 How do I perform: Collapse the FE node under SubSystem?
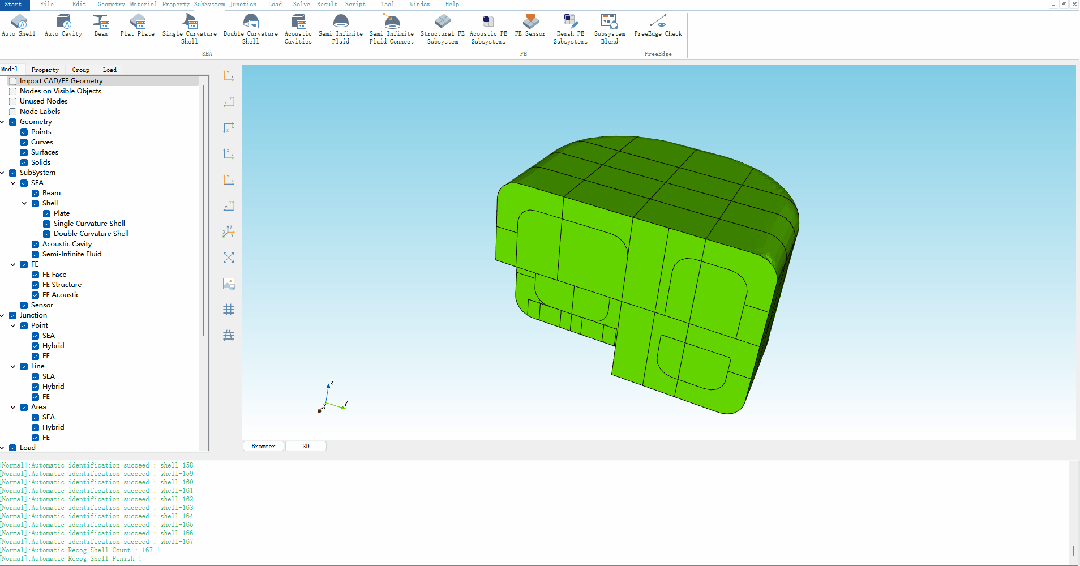click(14, 264)
